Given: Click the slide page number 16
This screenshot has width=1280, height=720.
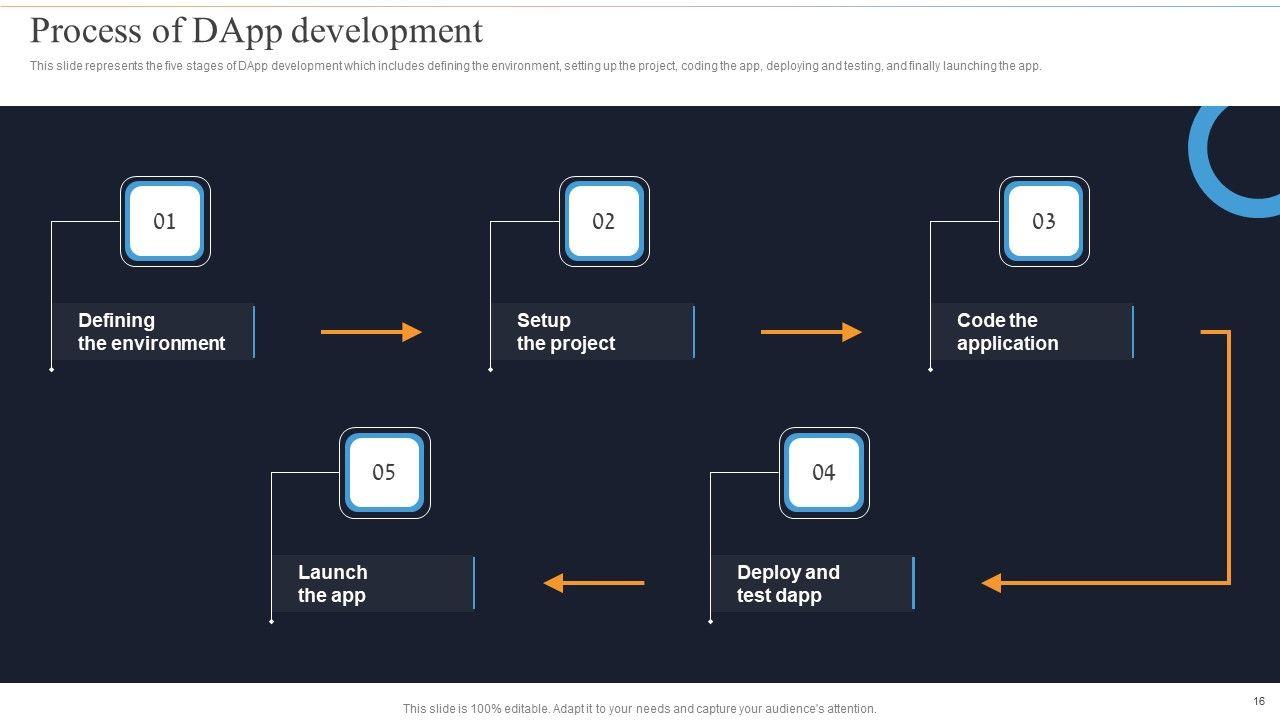Looking at the screenshot, I should (1259, 701).
